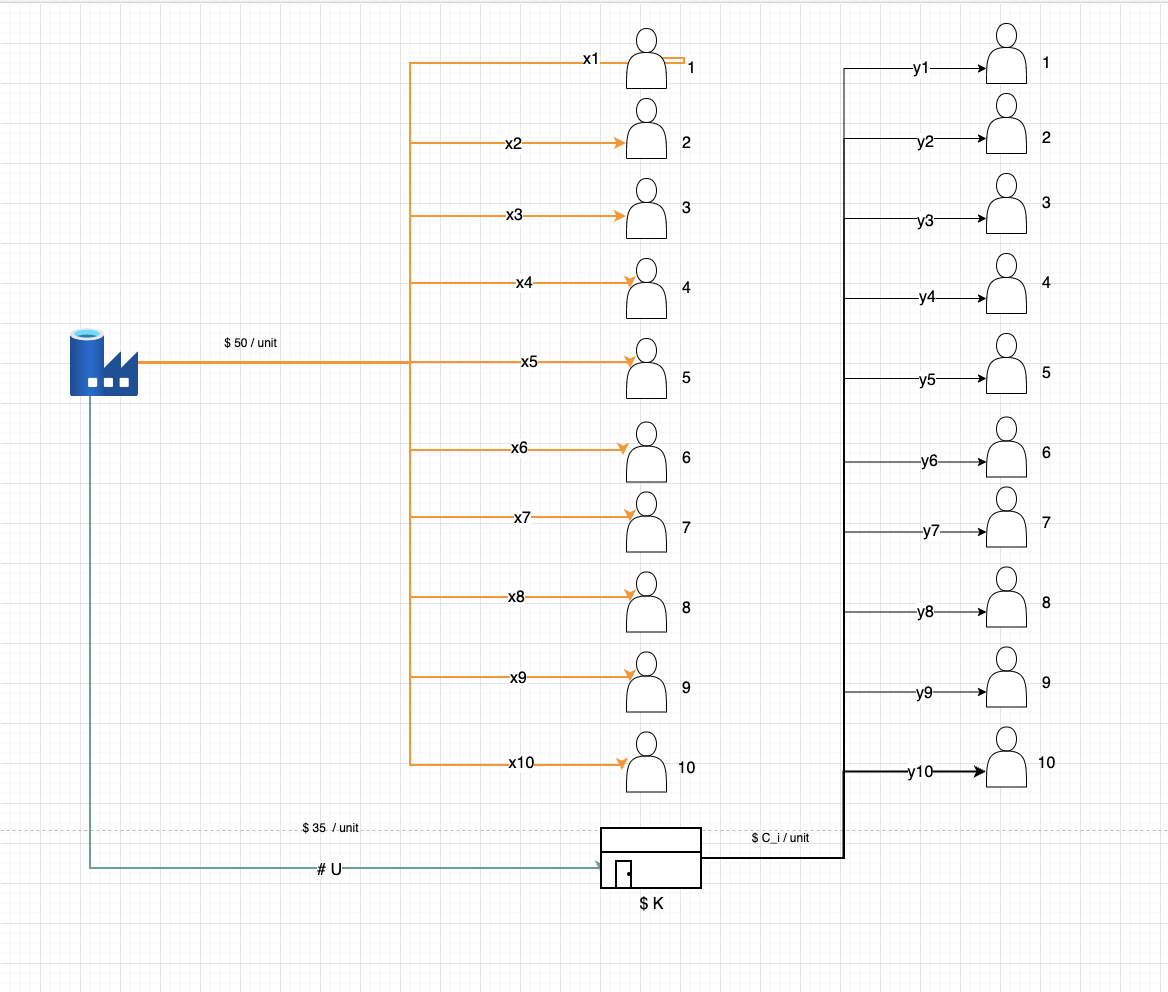Click the y7 edge label

tap(931, 532)
